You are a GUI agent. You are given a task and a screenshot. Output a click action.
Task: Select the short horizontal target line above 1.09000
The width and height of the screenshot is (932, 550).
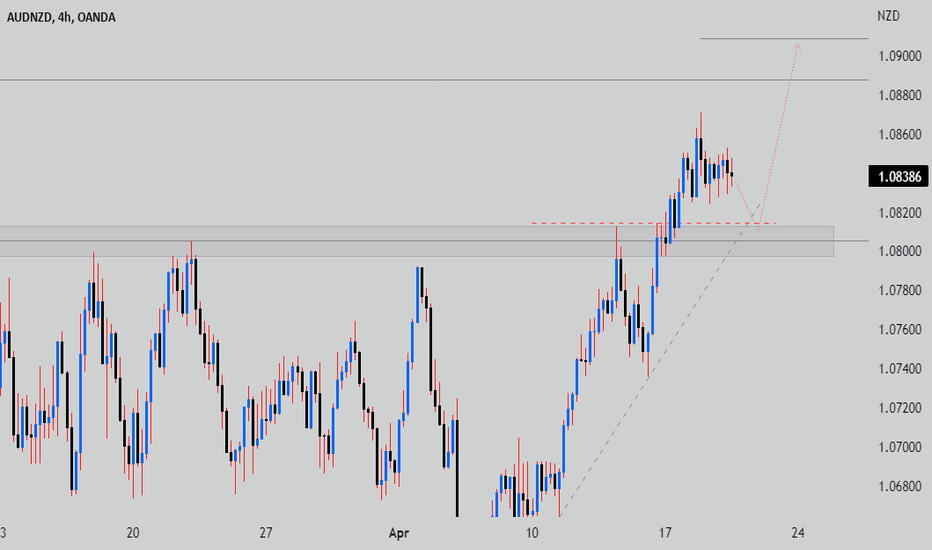point(784,39)
